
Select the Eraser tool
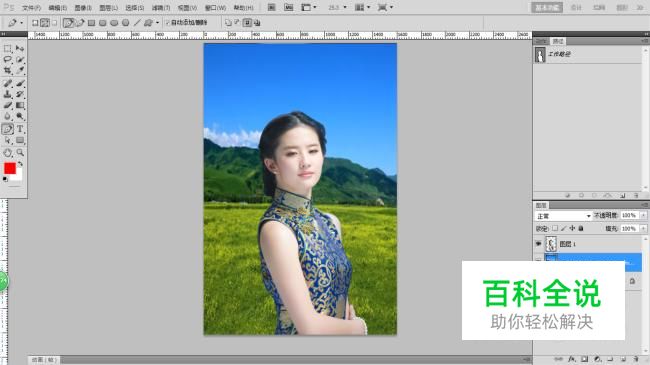click(7, 105)
